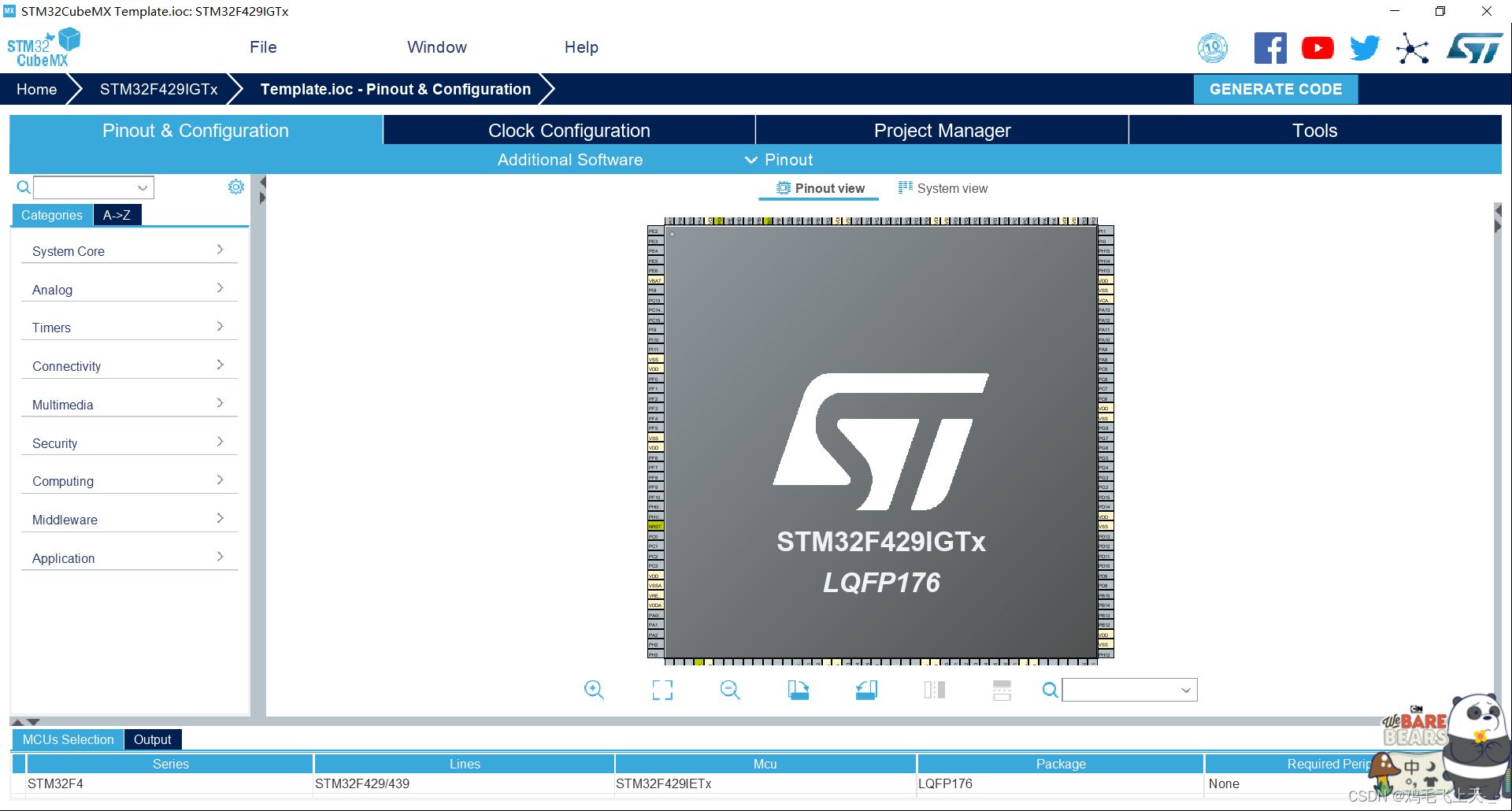The width and height of the screenshot is (1512, 811).
Task: Open ST YouTube channel icon
Action: point(1317,48)
